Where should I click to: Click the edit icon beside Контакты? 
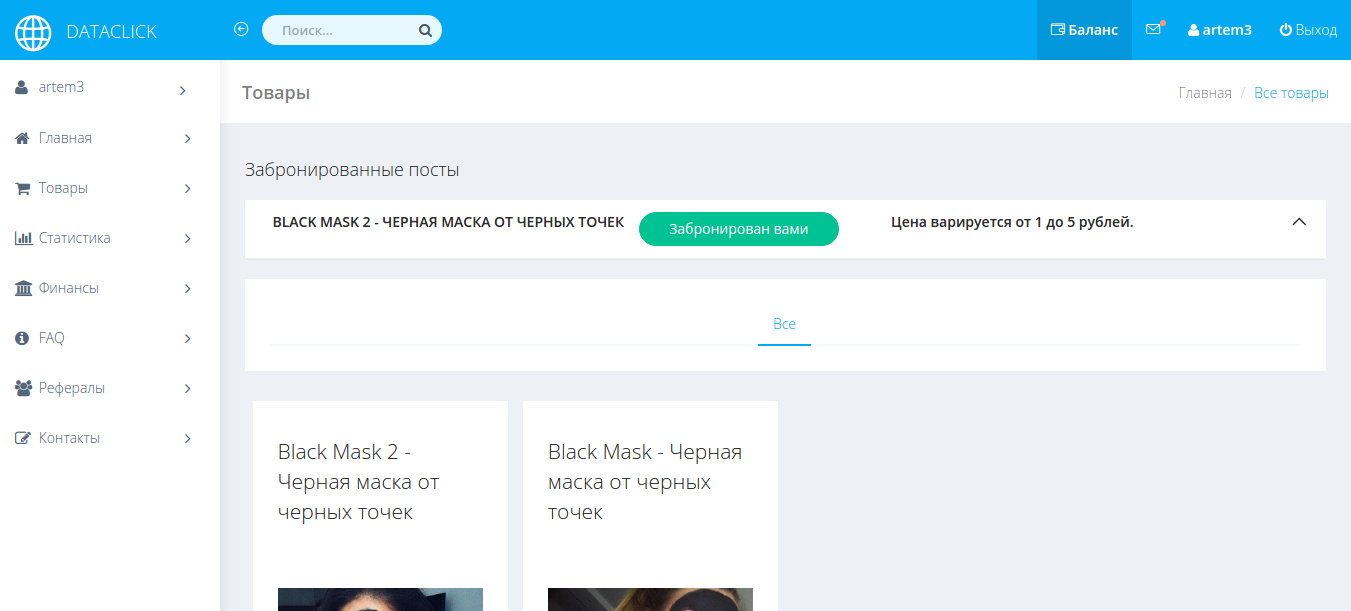coord(23,438)
